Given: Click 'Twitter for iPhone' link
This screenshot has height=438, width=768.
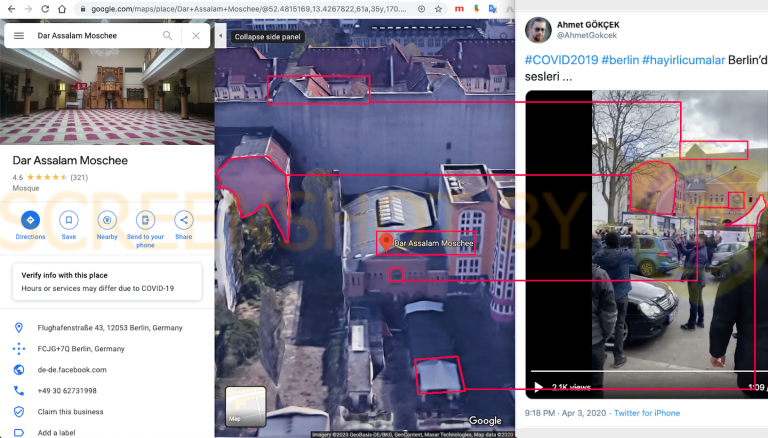Looking at the screenshot, I should (647, 413).
